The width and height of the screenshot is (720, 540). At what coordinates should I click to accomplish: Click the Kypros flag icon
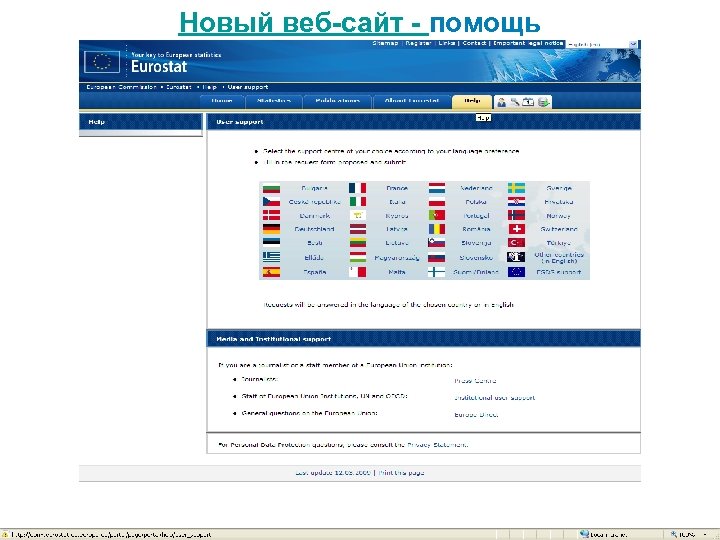pyautogui.click(x=357, y=215)
